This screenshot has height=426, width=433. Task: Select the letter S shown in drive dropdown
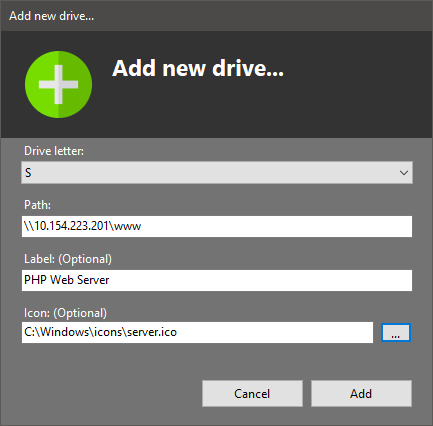28,173
